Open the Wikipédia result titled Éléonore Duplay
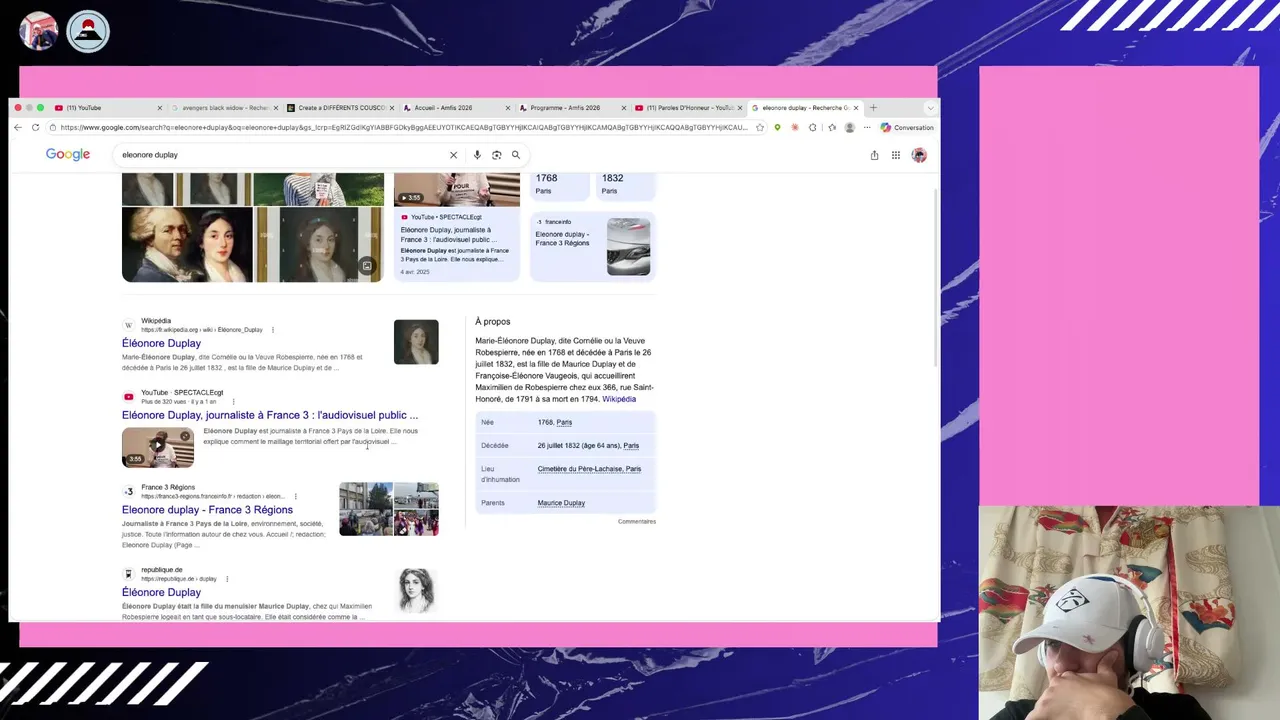The height and width of the screenshot is (720, 1280). tap(161, 343)
